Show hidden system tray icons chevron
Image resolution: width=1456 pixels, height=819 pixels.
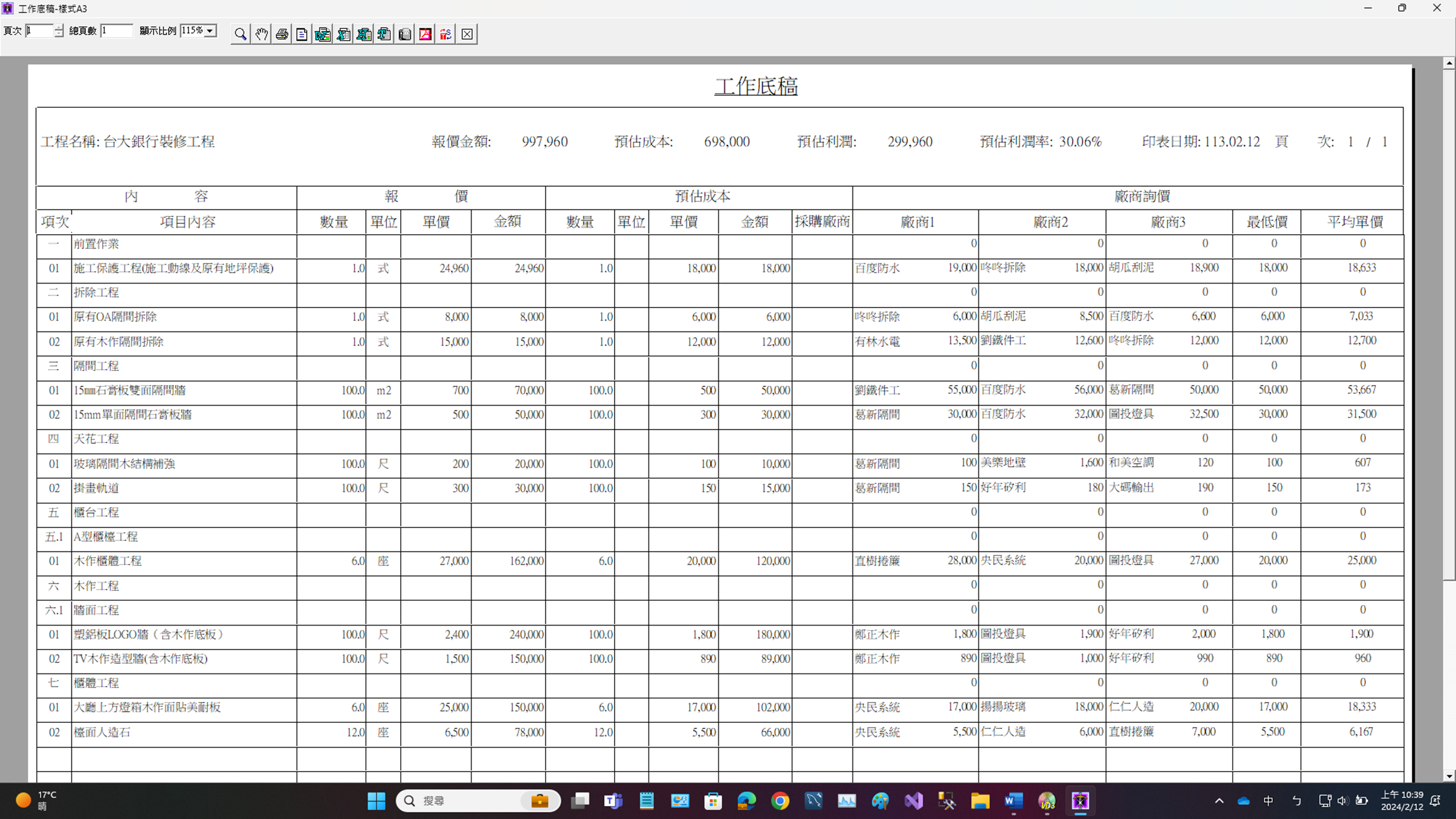pyautogui.click(x=1219, y=801)
